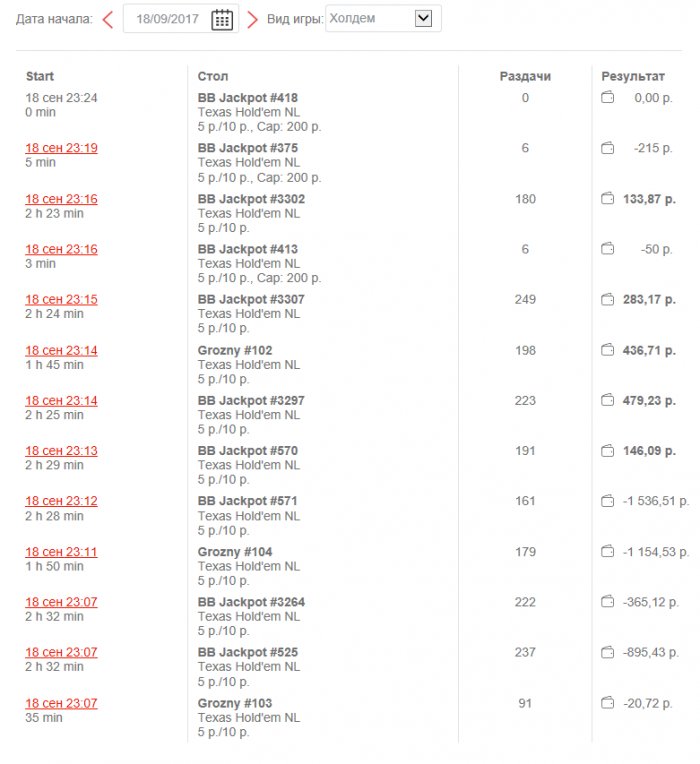Open session link 18 сен 23:13
Screen dimensions: 700x764
61,451
